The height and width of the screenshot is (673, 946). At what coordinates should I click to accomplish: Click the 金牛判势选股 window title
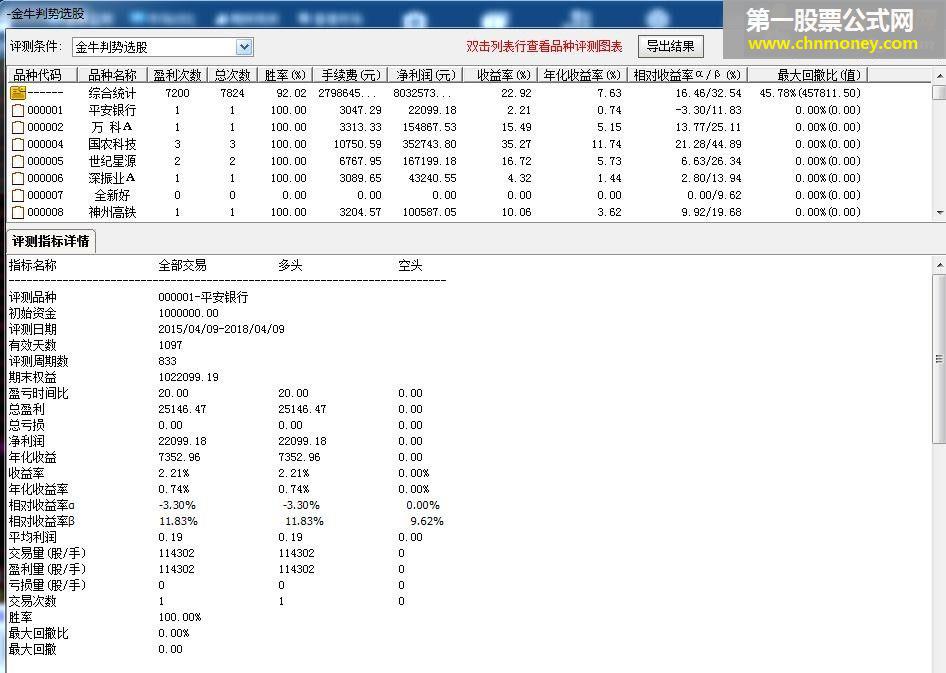[47, 13]
